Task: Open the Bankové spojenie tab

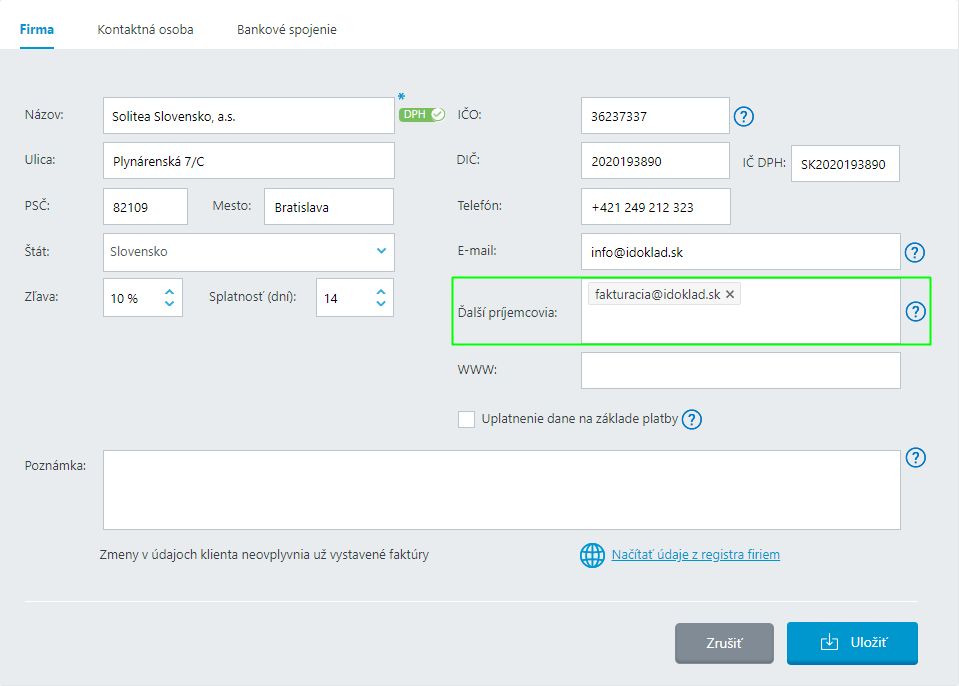Action: (286, 30)
